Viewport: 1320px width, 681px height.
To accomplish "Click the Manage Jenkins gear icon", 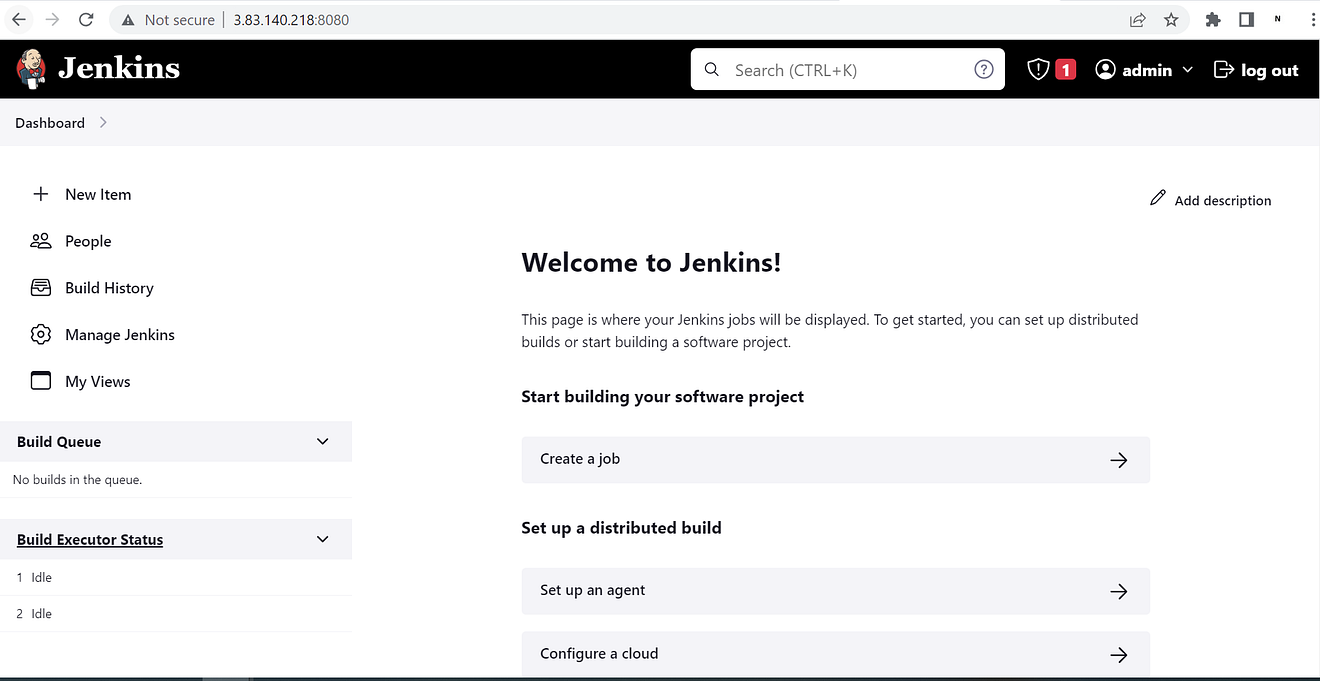I will click(41, 334).
